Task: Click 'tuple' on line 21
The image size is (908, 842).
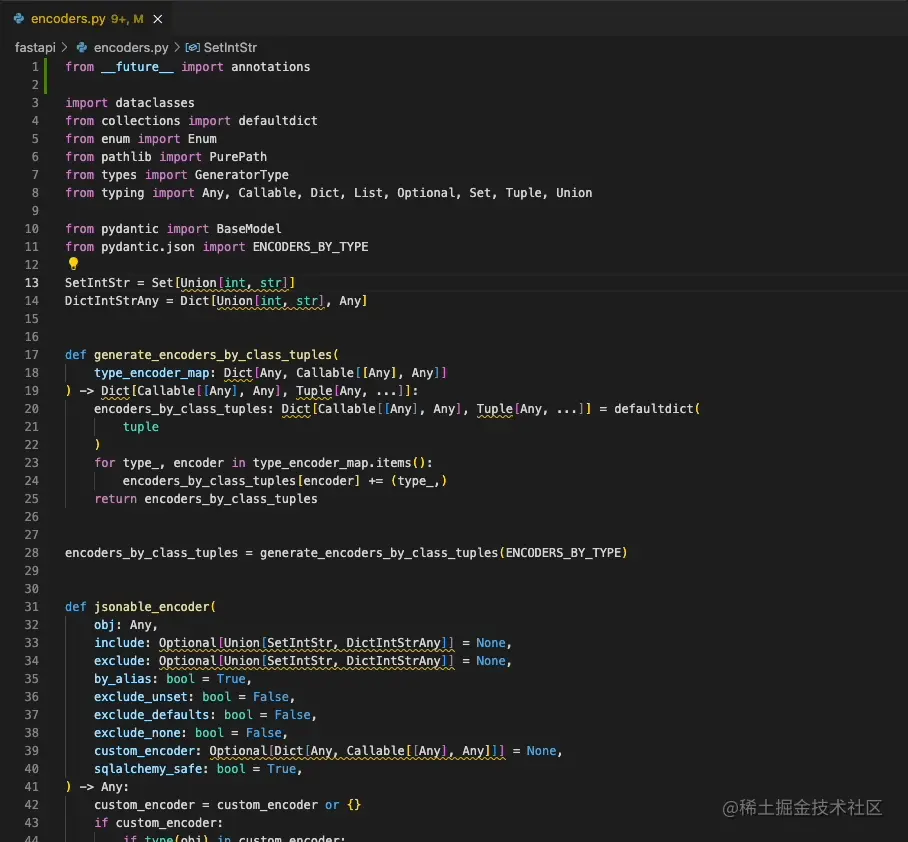Action: point(141,426)
